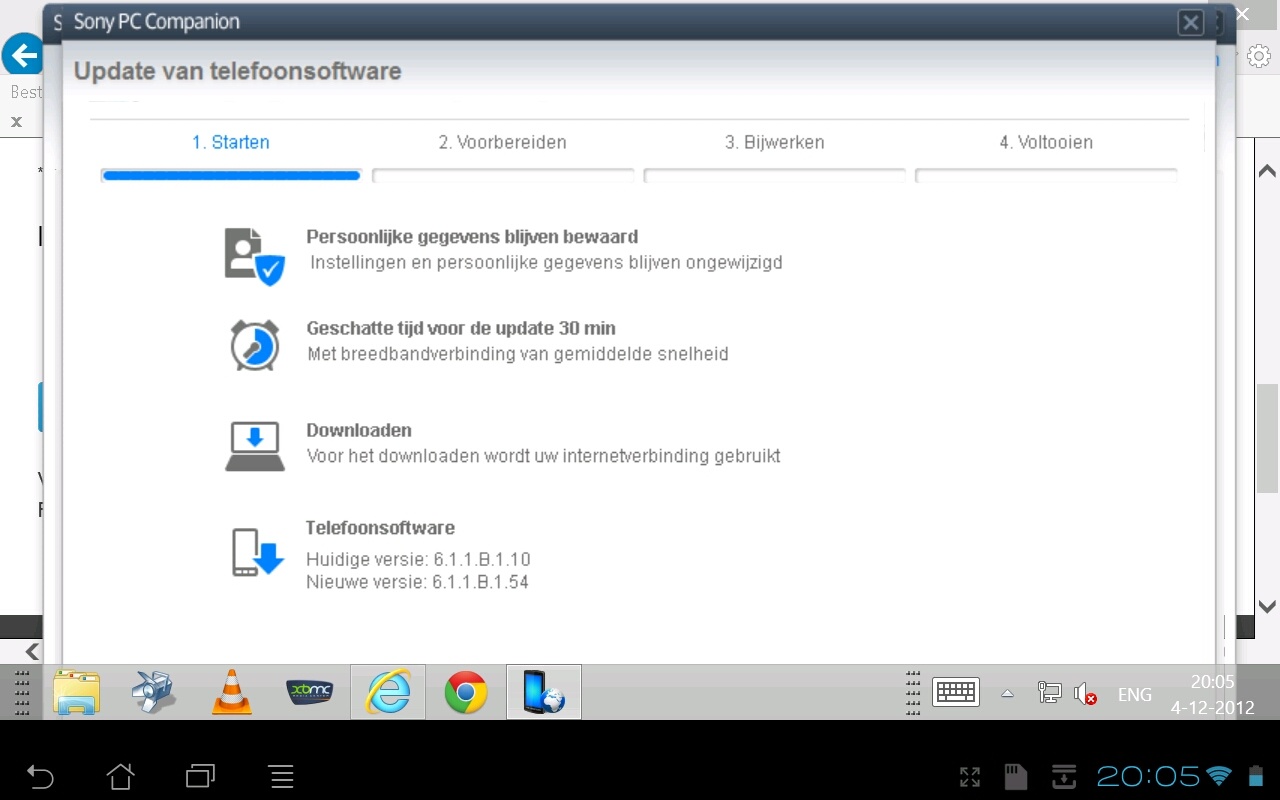Tap the Android fullscreen expand icon
This screenshot has height=800, width=1280.
pos(969,776)
